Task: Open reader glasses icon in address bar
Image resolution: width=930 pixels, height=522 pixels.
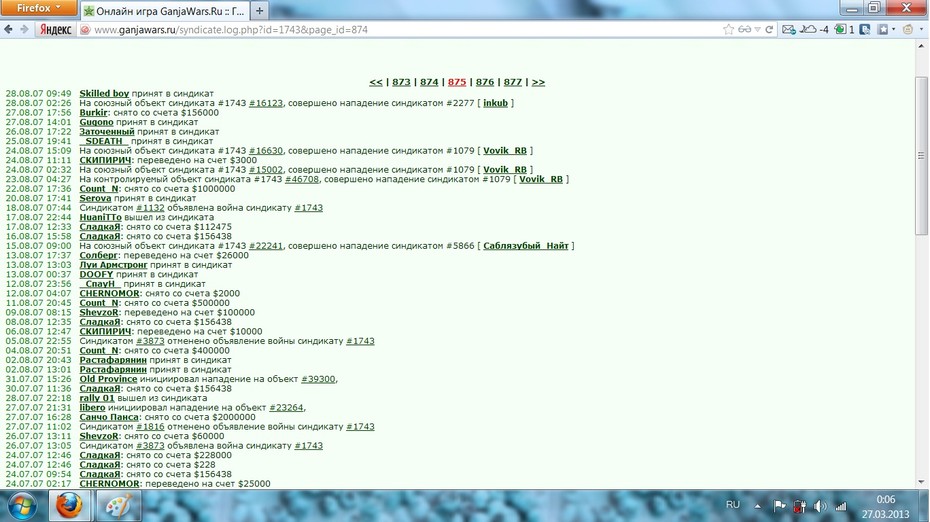Action: [x=744, y=29]
